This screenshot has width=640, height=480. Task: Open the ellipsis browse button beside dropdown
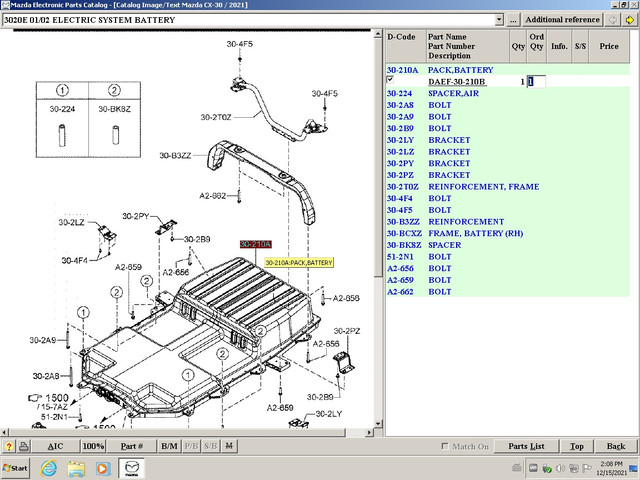tap(513, 20)
